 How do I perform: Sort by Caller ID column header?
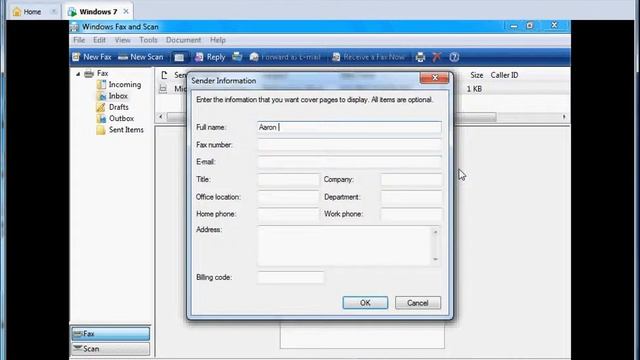pos(504,75)
